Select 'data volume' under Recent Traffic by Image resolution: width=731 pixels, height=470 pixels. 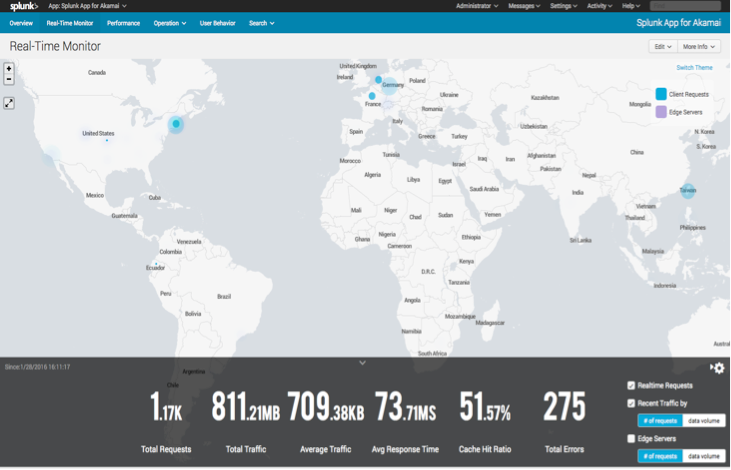point(703,421)
